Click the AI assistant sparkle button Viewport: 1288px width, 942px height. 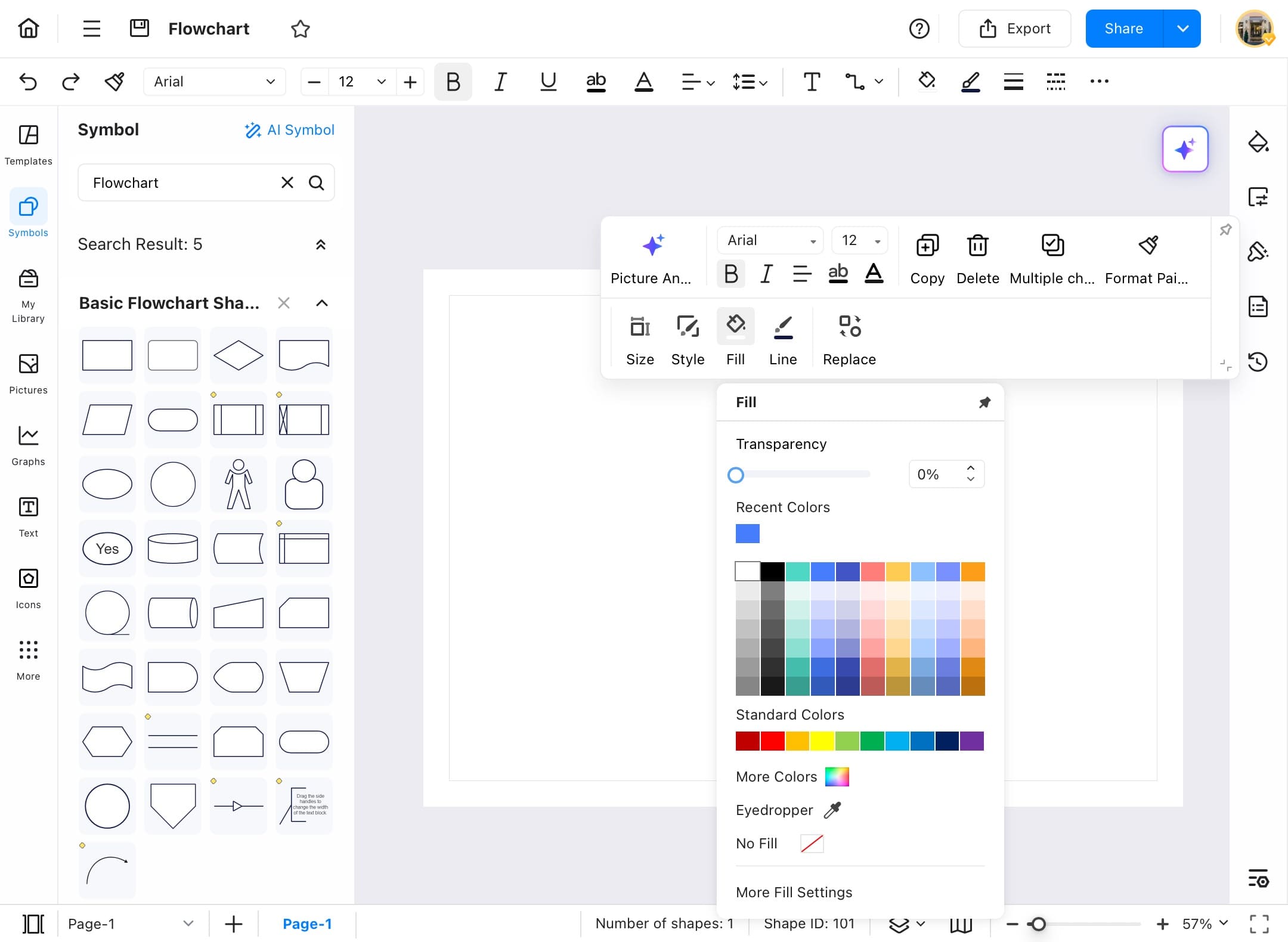tap(1185, 149)
